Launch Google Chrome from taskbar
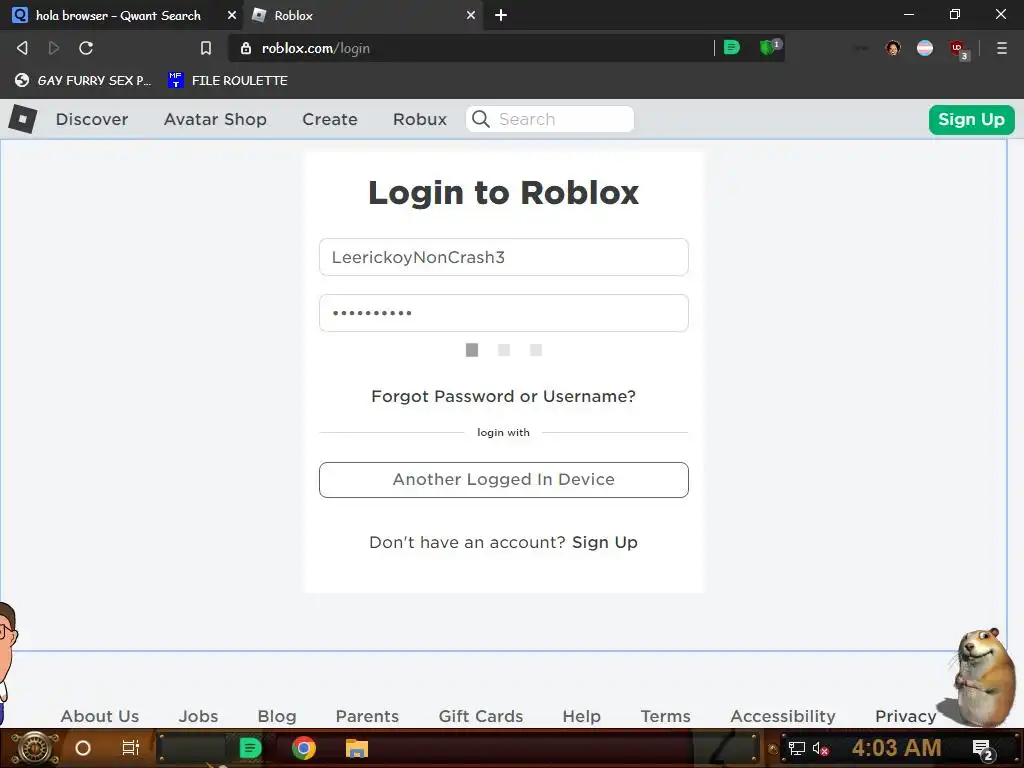Viewport: 1024px width, 768px height. (304, 748)
